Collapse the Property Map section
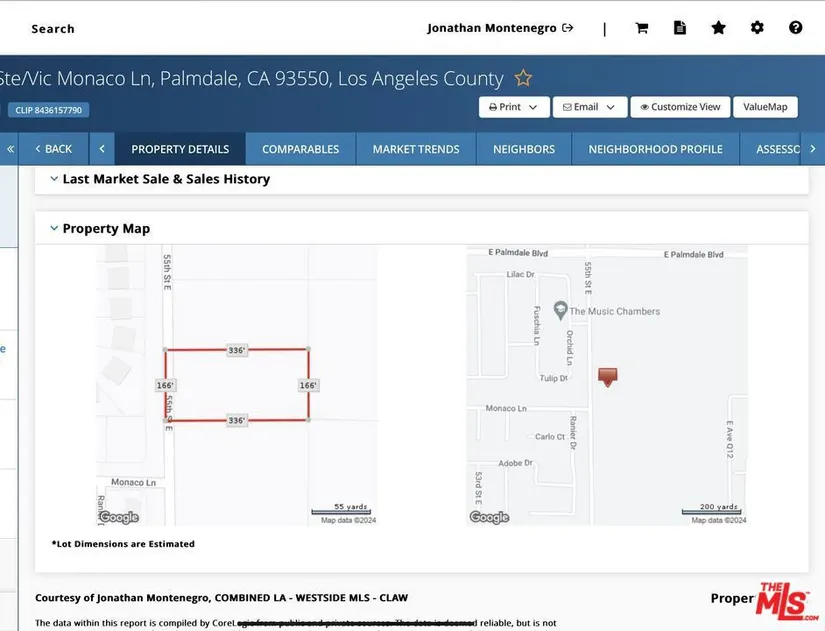Image resolution: width=825 pixels, height=631 pixels. click(55, 228)
